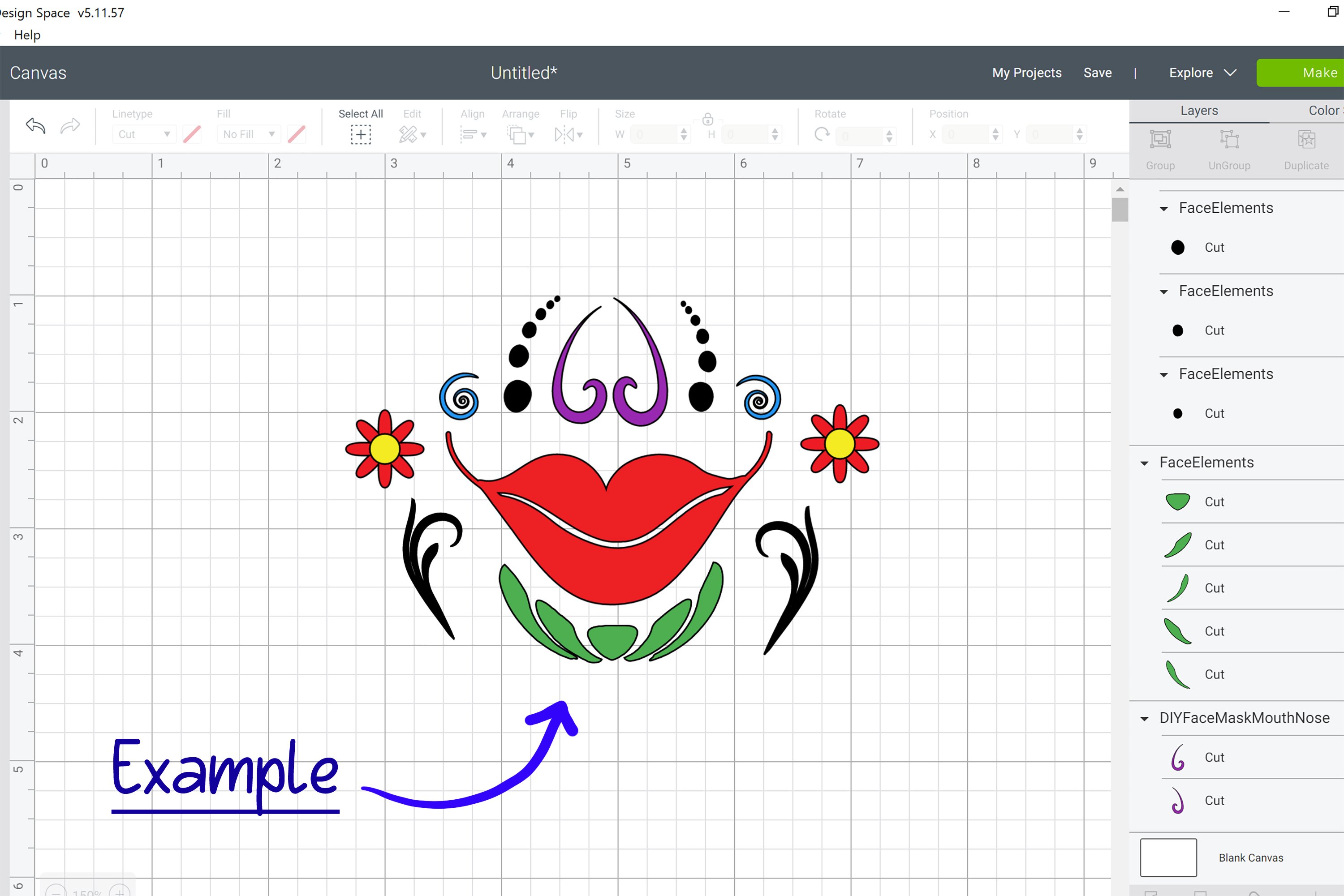This screenshot has height=896, width=1344.
Task: Open the No Fill dropdown
Action: pyautogui.click(x=249, y=134)
